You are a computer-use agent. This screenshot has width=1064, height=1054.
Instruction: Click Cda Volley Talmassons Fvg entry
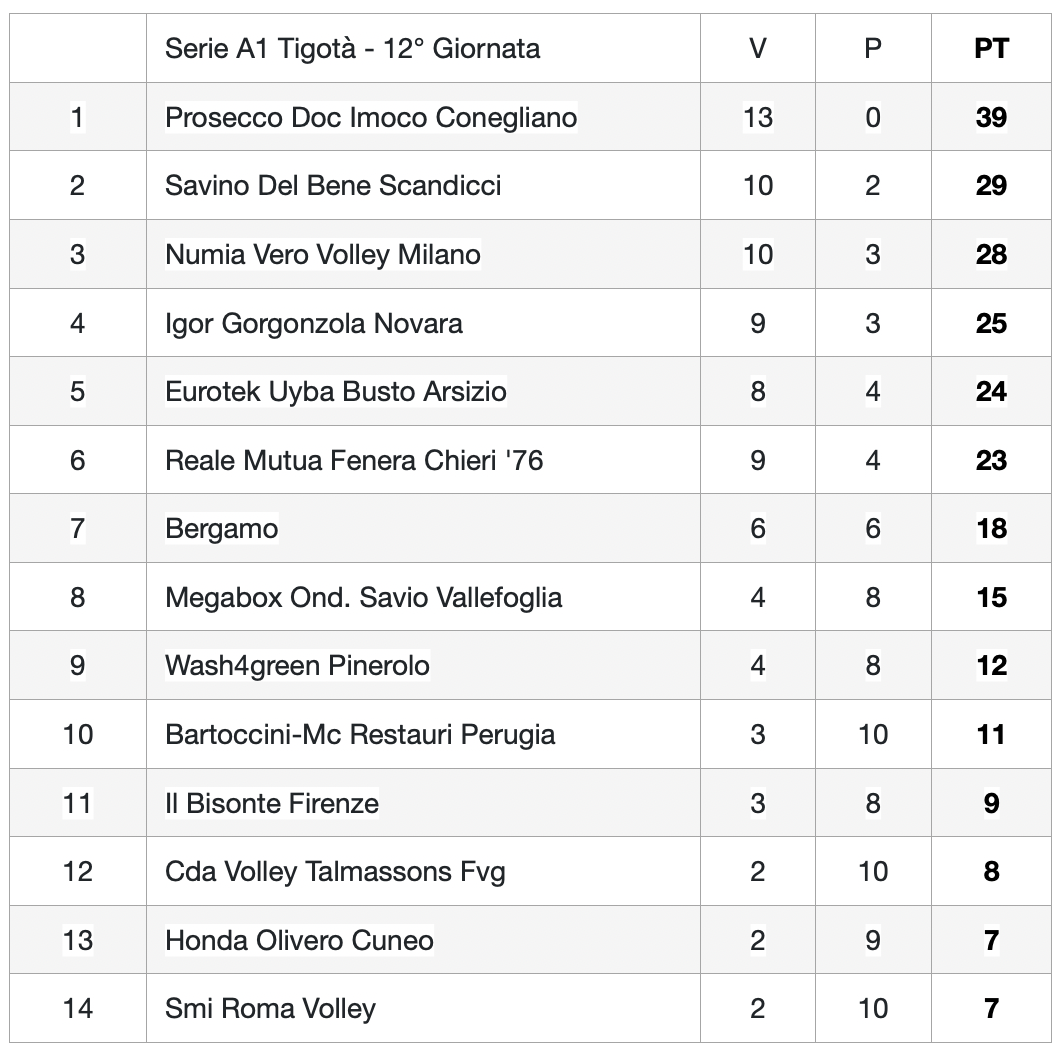[x=335, y=871]
